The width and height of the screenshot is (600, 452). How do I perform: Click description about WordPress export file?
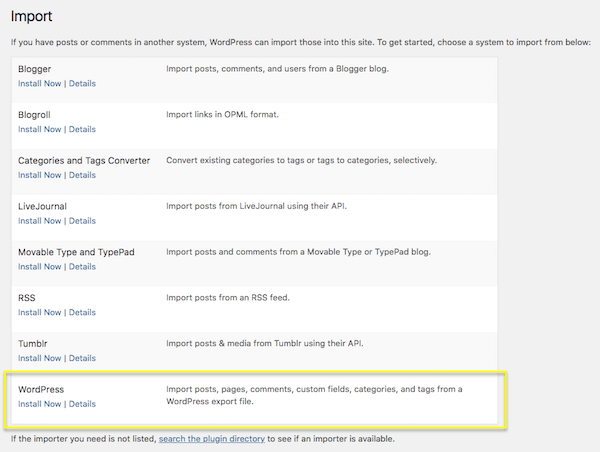[314, 395]
